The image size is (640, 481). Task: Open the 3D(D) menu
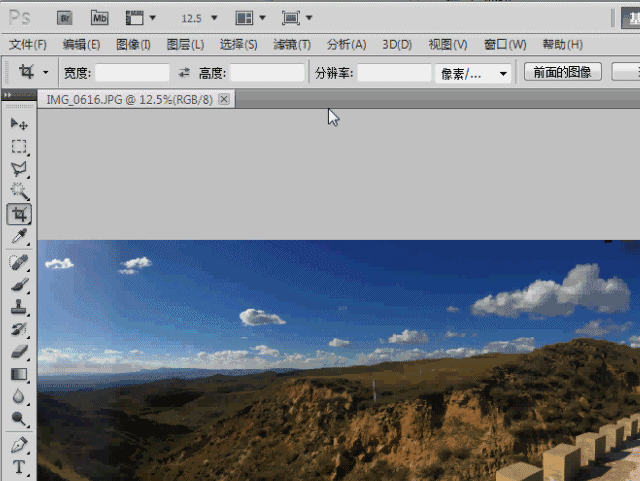397,45
